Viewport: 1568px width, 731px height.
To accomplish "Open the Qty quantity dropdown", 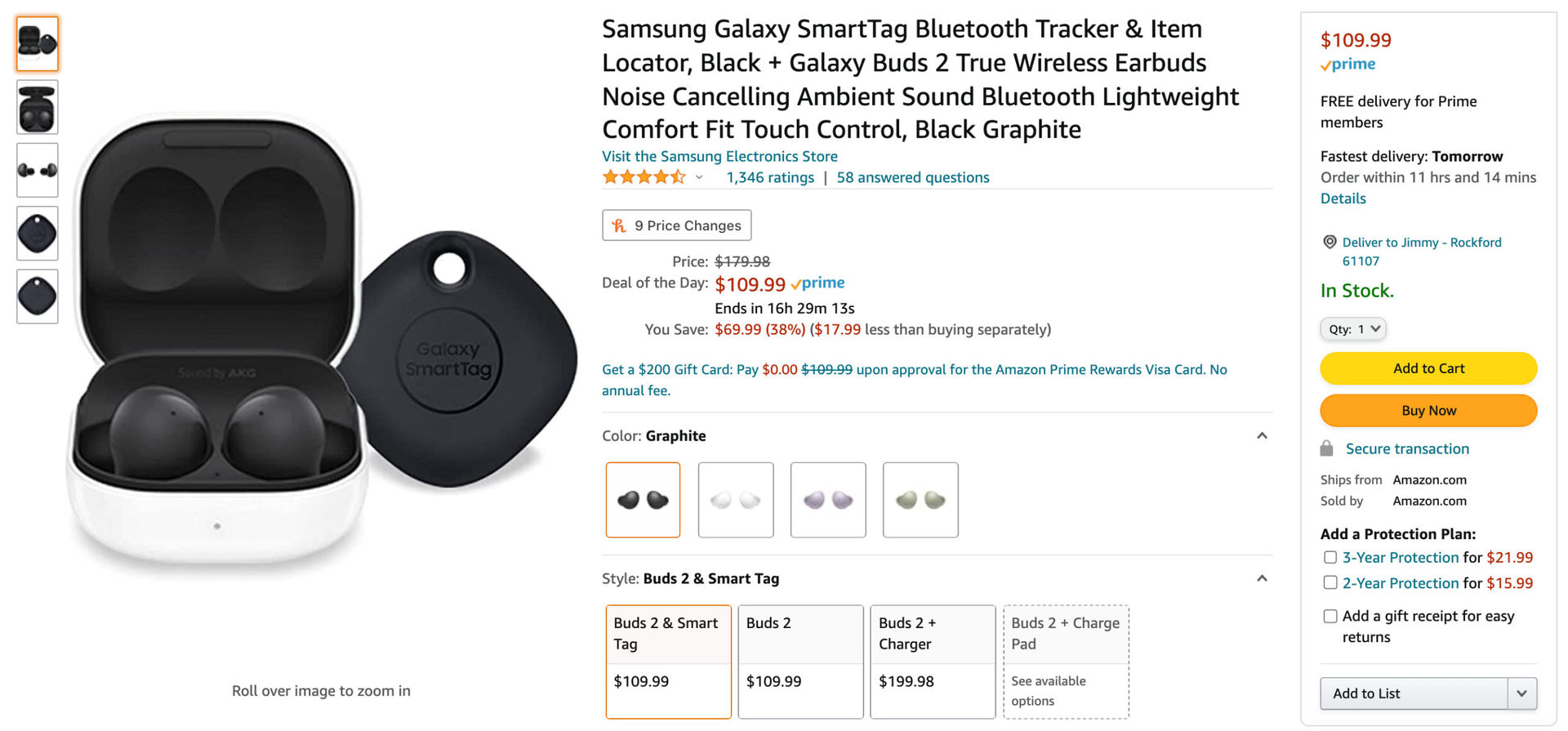I will coord(1353,329).
